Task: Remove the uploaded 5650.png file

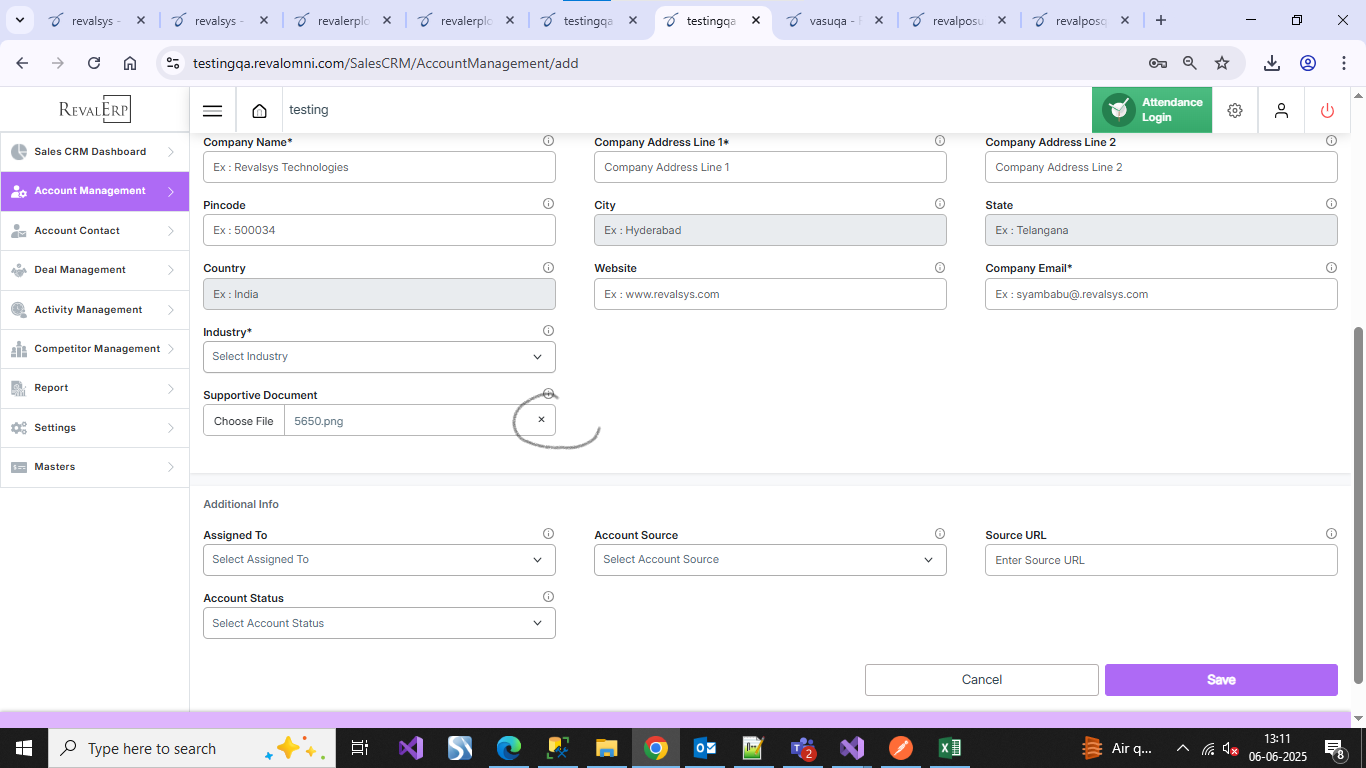Action: coord(541,420)
